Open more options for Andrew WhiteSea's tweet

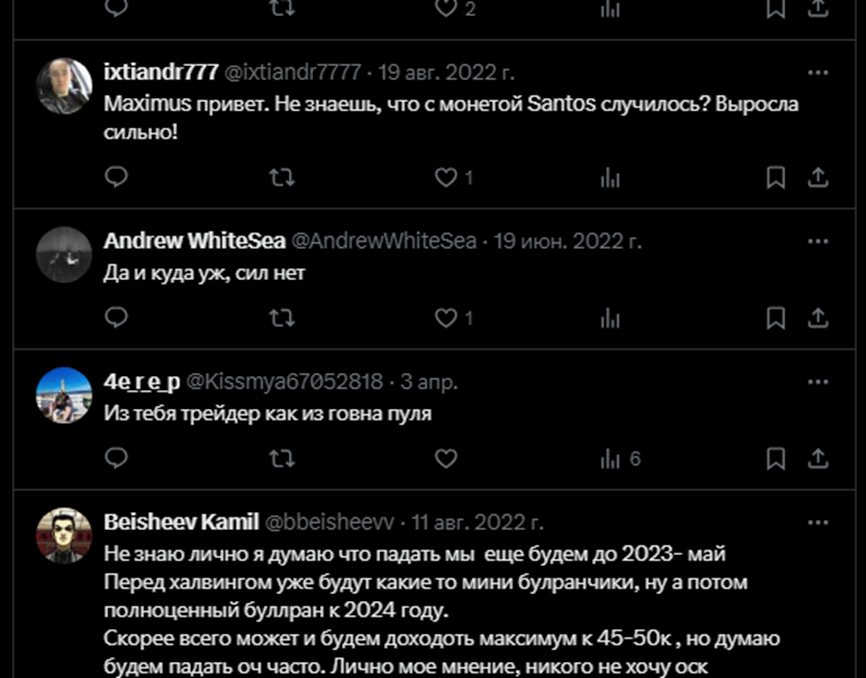click(818, 241)
